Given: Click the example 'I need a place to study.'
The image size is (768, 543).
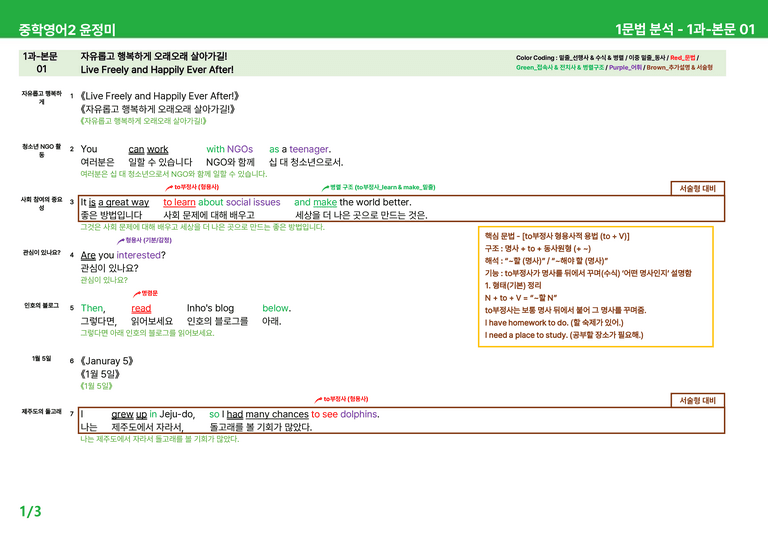Looking at the screenshot, I should pos(526,335).
